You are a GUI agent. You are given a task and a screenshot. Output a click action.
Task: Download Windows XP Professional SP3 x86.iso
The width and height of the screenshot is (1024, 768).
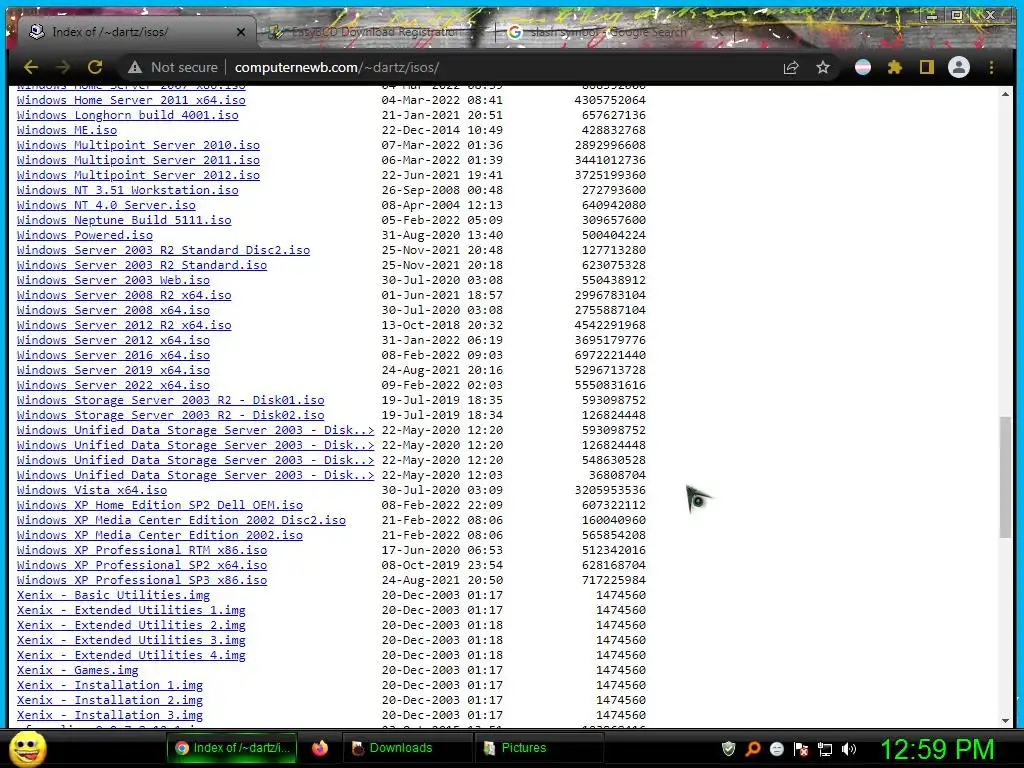coord(142,581)
